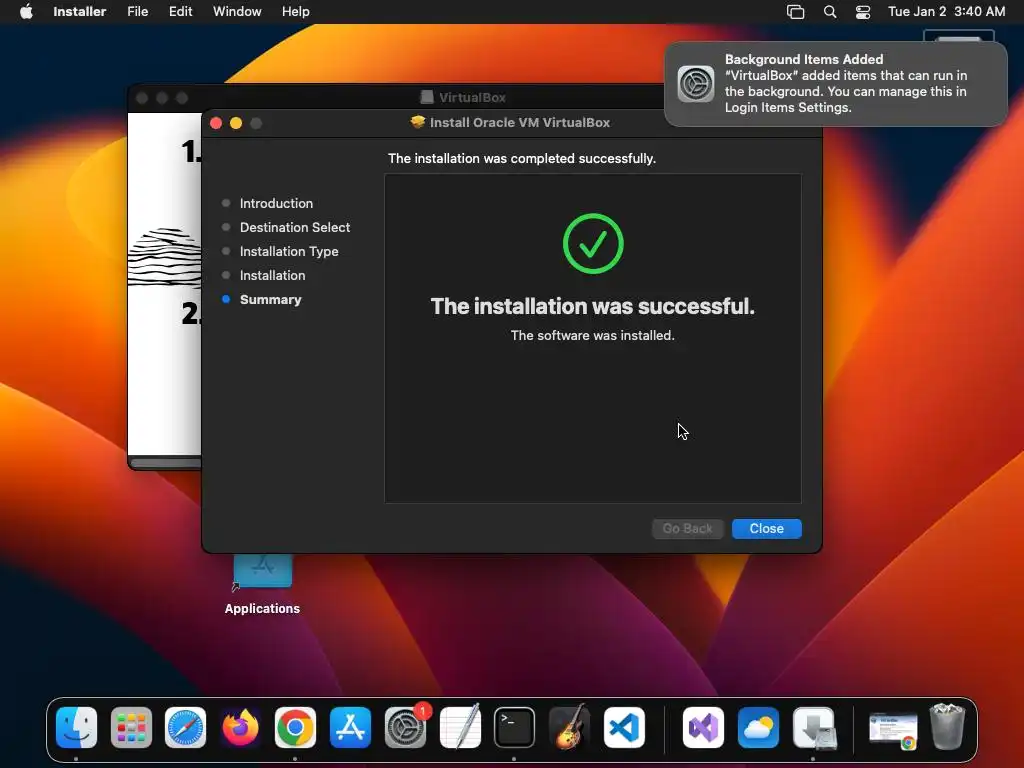
Task: Open the Edit menu
Action: point(180,11)
